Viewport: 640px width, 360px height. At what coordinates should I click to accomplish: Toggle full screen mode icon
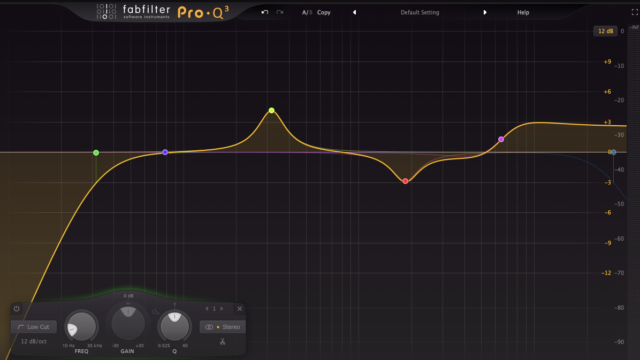tap(635, 13)
